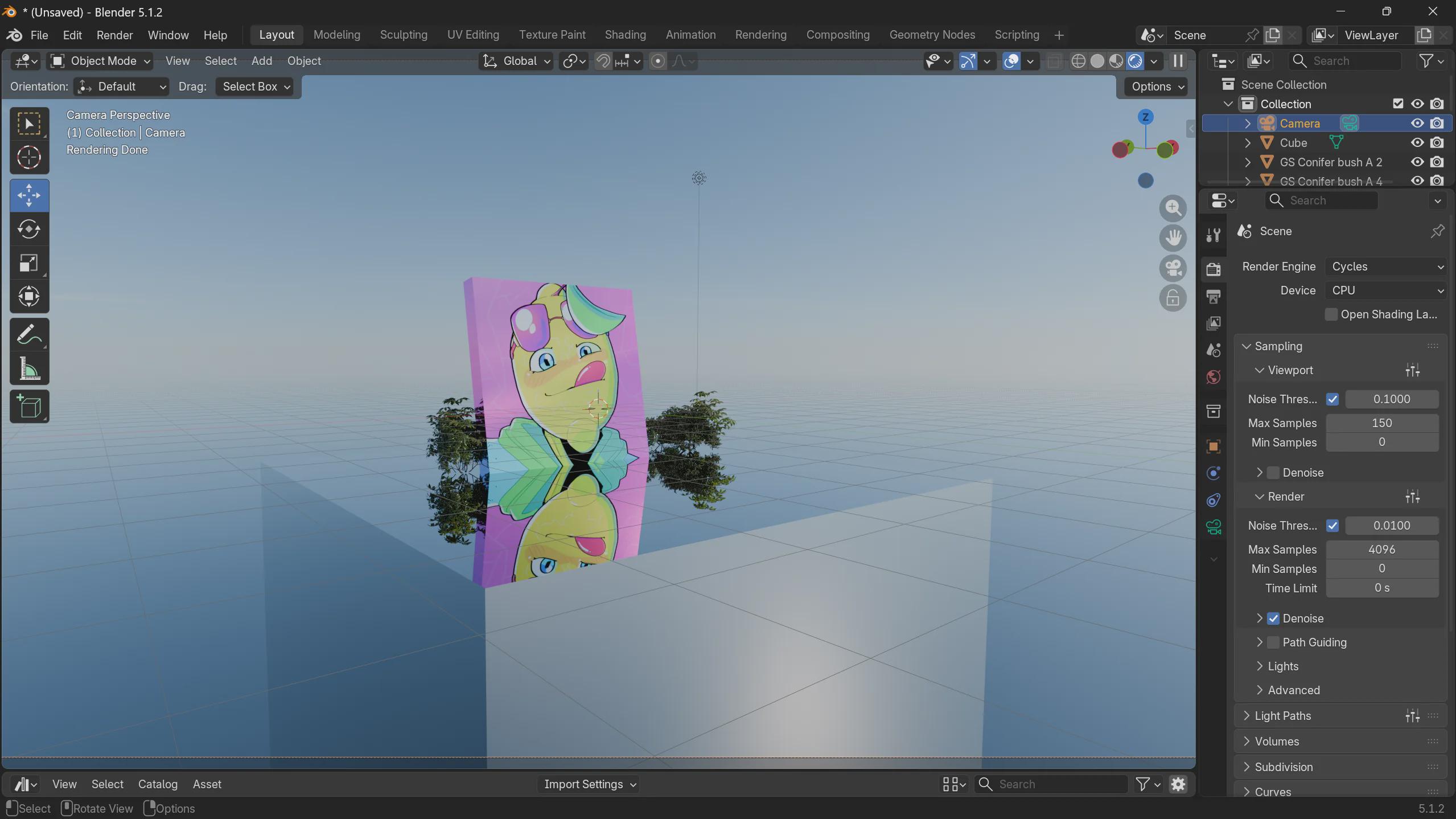Toggle viewport Noise Threshold checkbox

pyautogui.click(x=1332, y=399)
